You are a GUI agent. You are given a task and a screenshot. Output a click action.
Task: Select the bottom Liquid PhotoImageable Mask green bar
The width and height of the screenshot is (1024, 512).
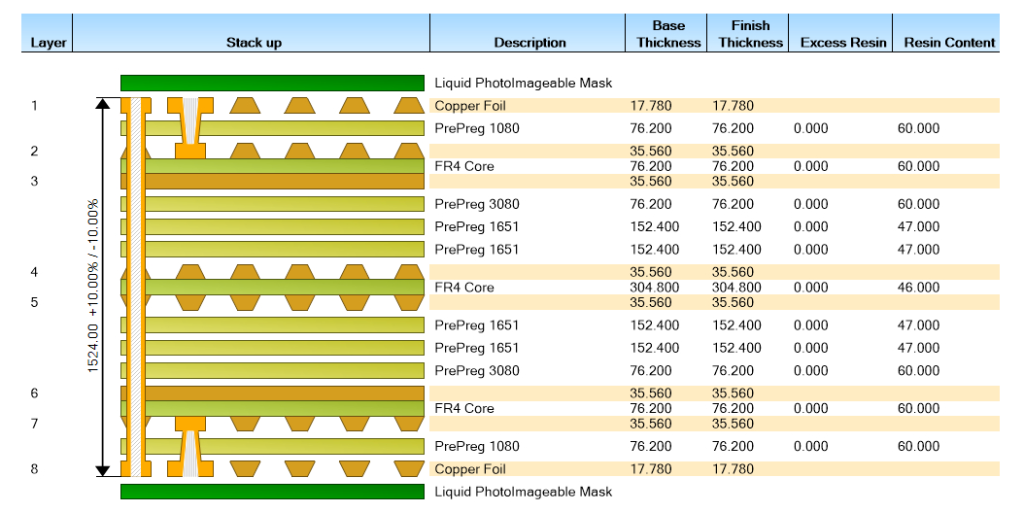click(x=272, y=491)
